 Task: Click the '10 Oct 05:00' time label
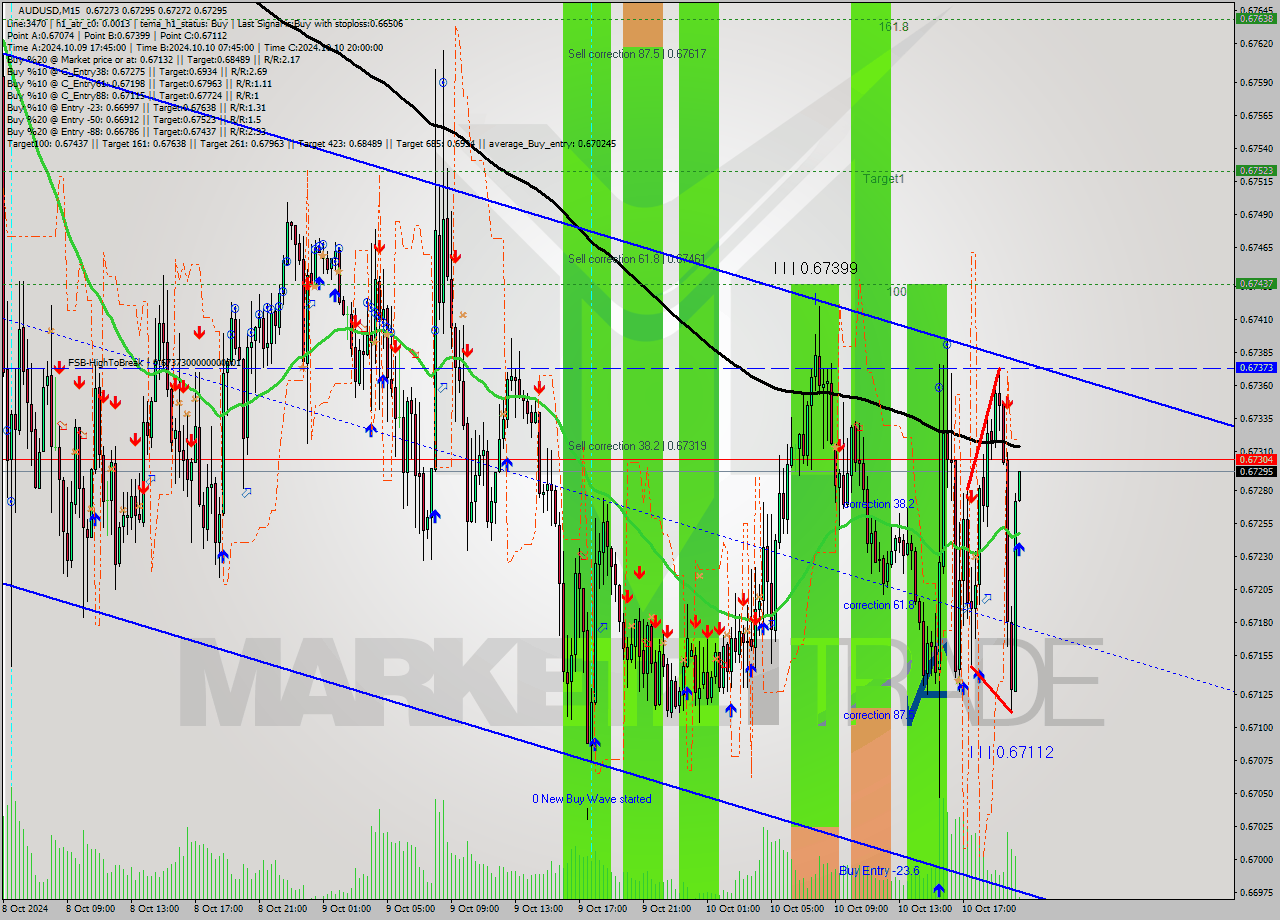(x=795, y=909)
